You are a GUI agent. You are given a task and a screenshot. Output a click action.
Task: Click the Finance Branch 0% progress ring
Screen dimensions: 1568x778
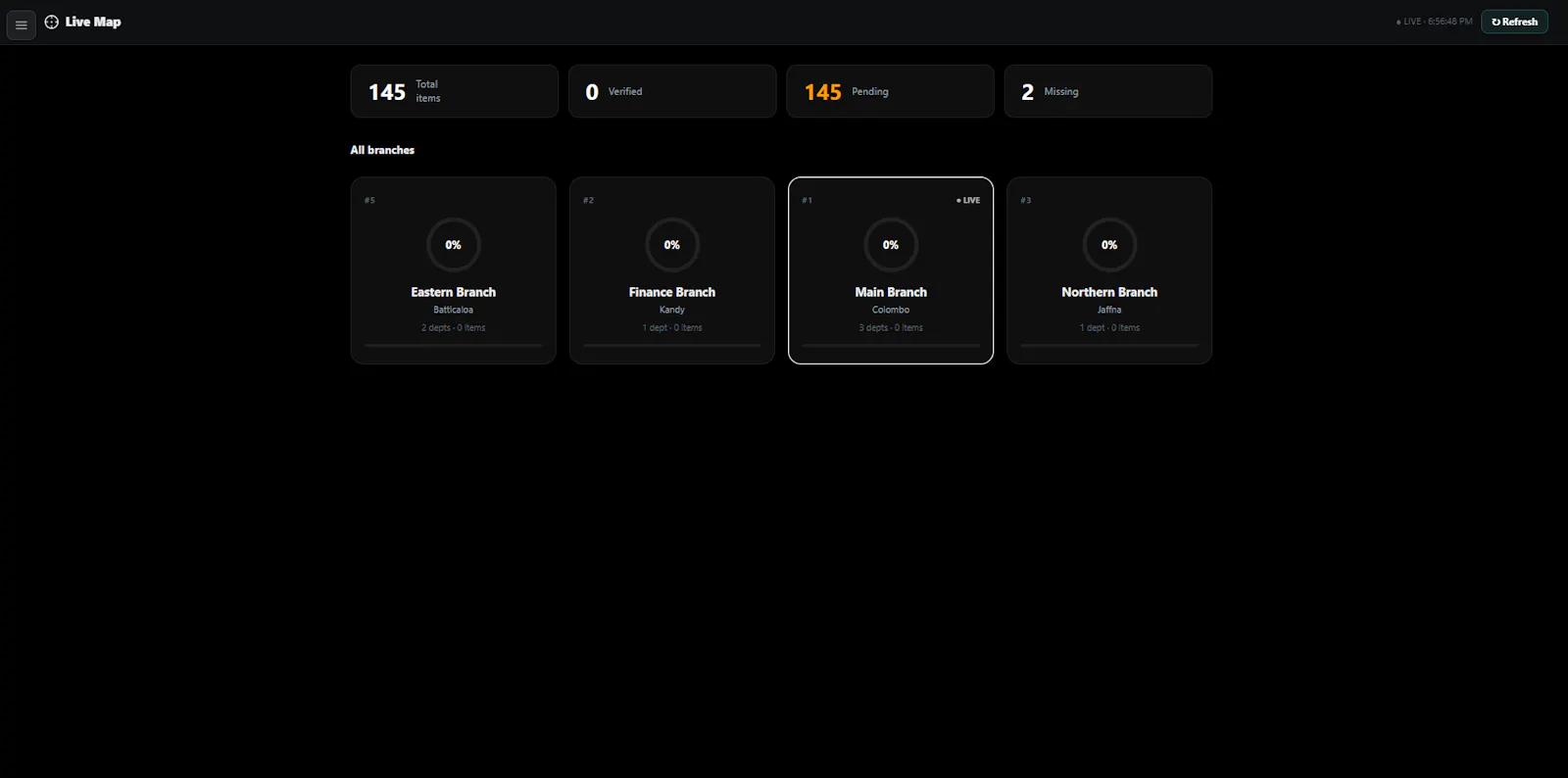(x=672, y=245)
